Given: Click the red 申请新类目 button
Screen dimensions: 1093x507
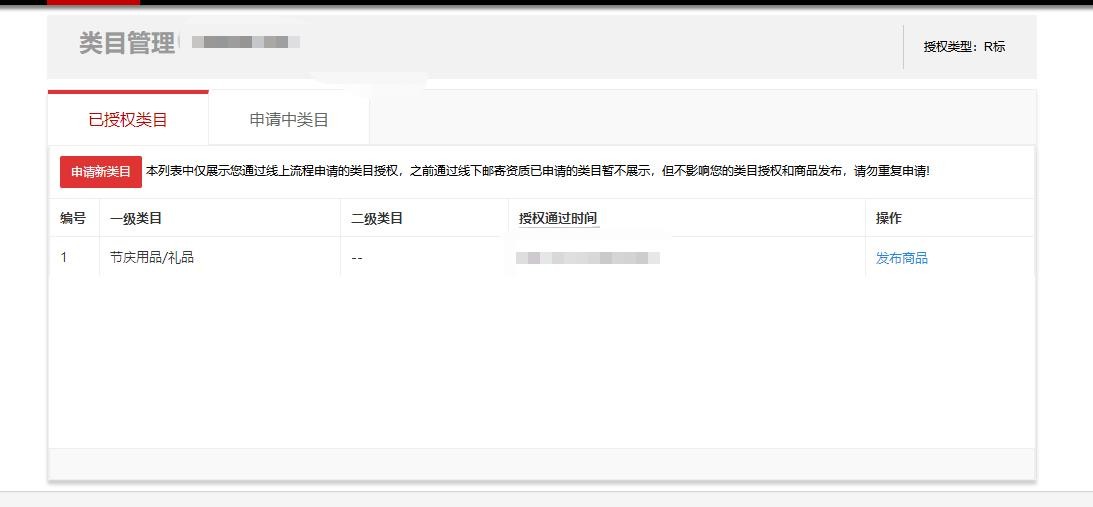Looking at the screenshot, I should click(x=101, y=172).
